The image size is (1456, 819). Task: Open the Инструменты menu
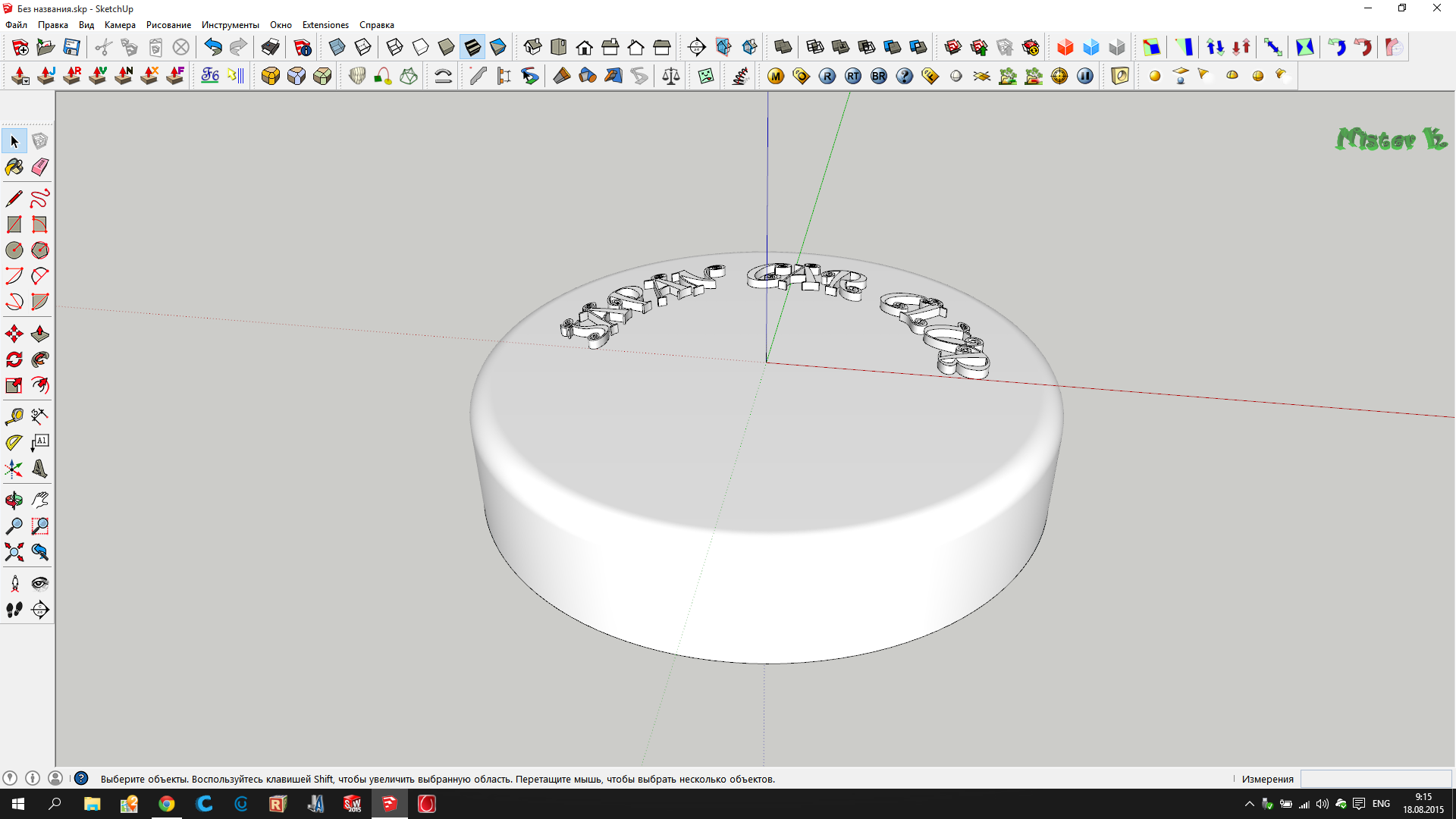pos(230,25)
